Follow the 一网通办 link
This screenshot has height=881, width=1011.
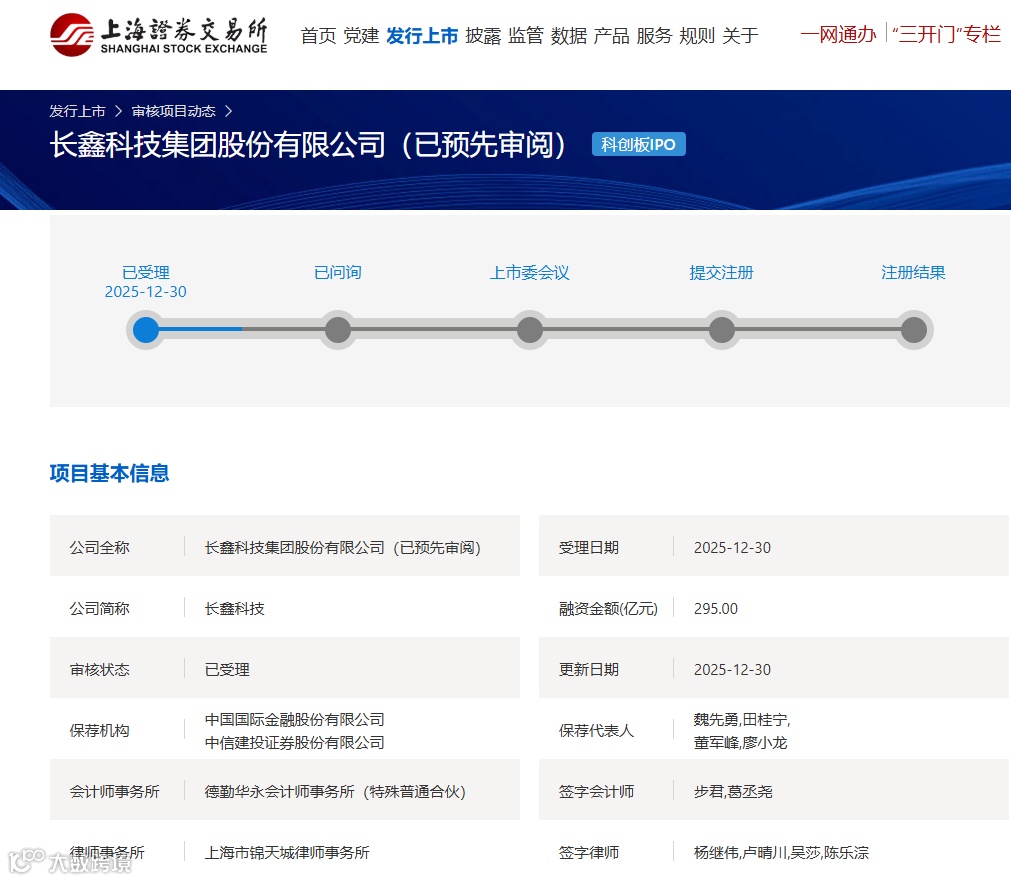tap(838, 34)
